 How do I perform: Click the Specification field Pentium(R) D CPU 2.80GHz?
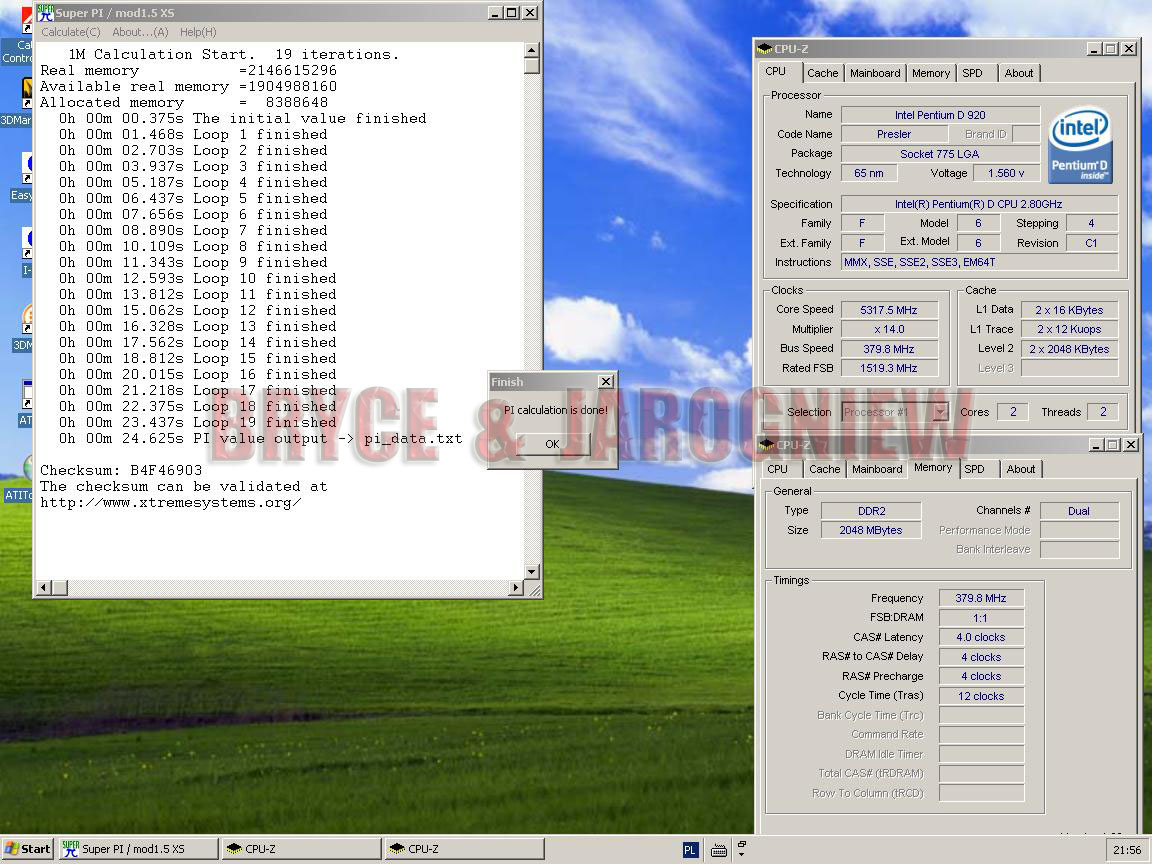coord(979,204)
